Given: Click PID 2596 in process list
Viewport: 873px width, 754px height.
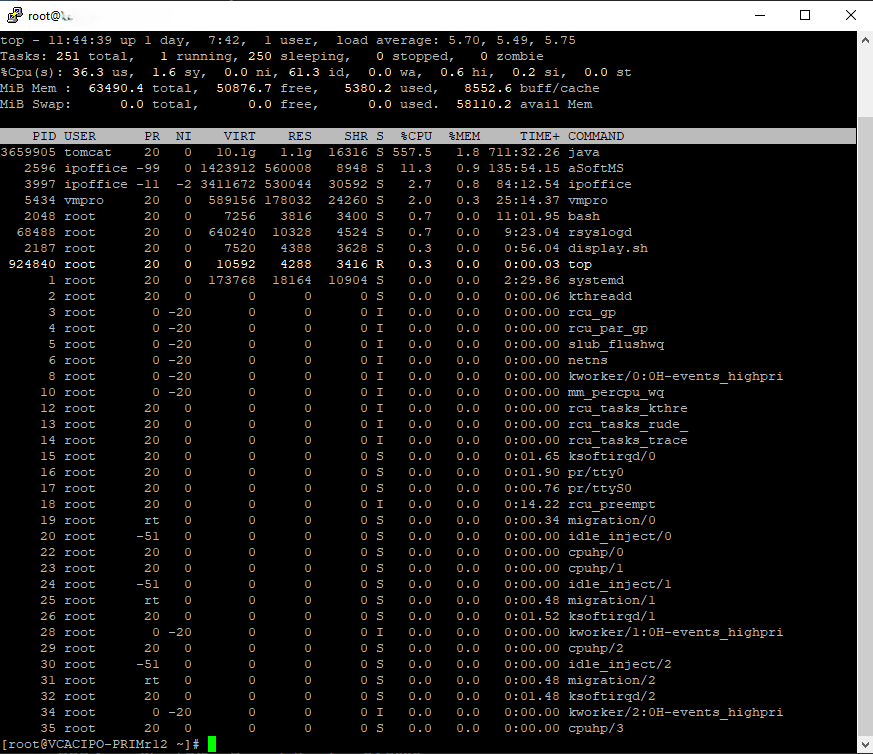Looking at the screenshot, I should click(x=40, y=168).
